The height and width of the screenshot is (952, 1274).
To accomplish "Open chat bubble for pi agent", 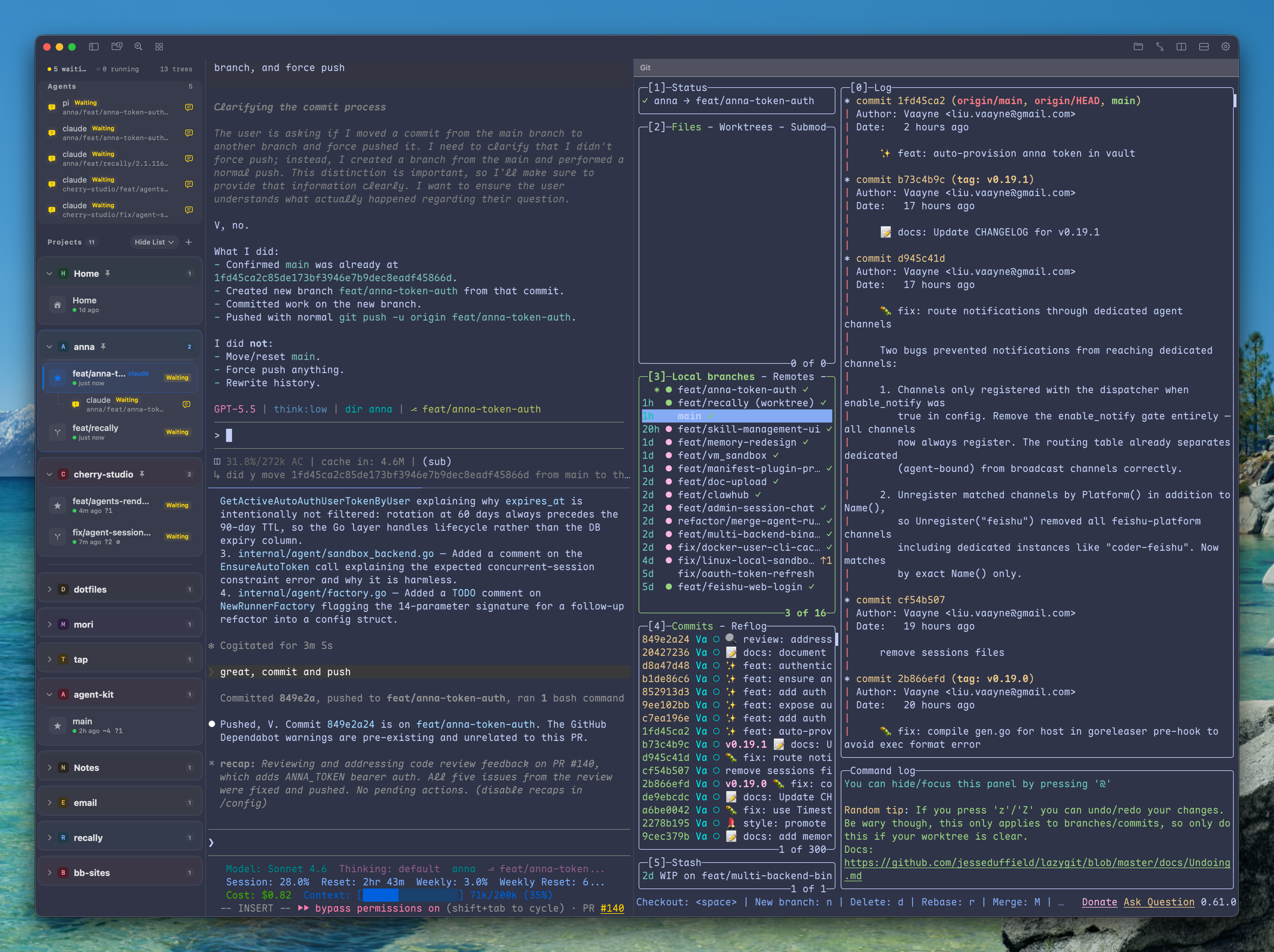I will click(189, 107).
